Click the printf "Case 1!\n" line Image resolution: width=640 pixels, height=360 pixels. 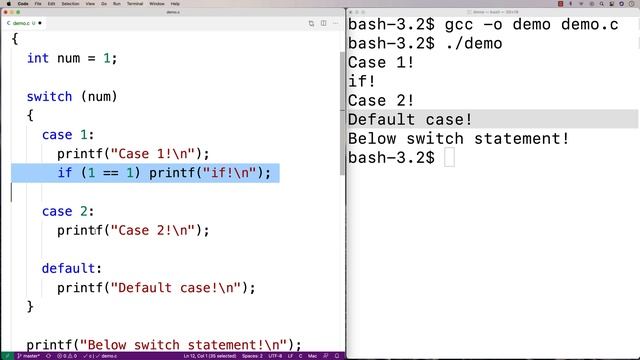click(x=133, y=154)
